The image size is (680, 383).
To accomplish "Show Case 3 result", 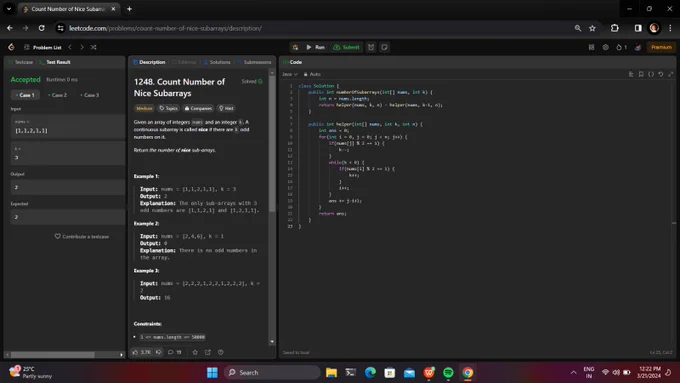I will click(90, 95).
